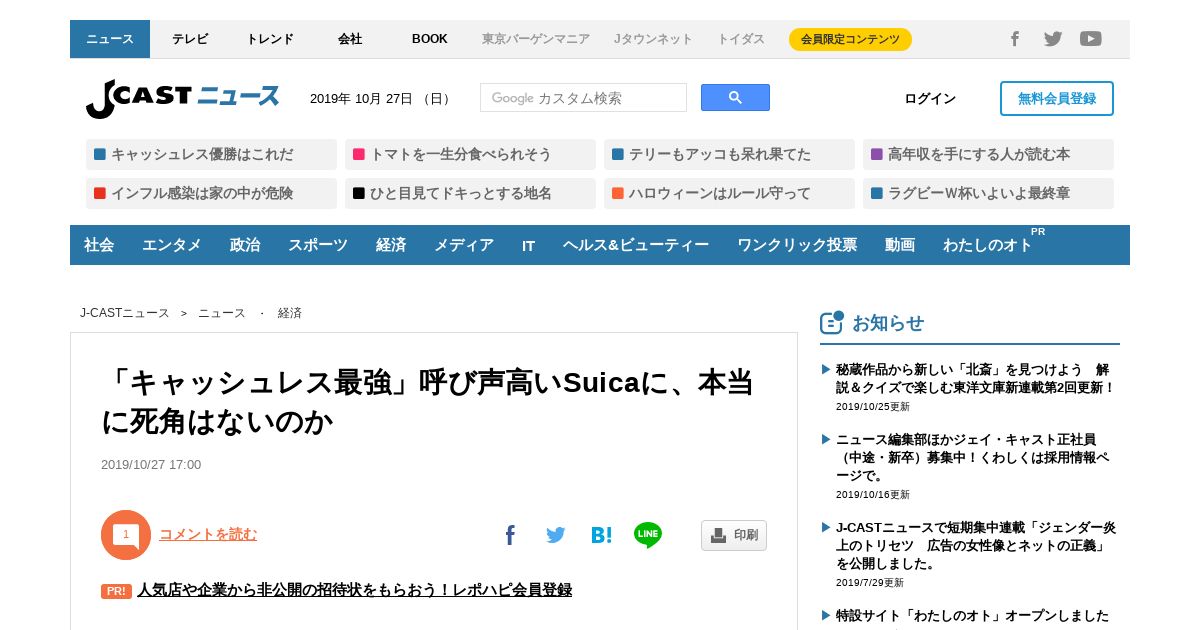This screenshot has width=1200, height=630.
Task: Open Jタウンネット link
Action: coord(653,39)
